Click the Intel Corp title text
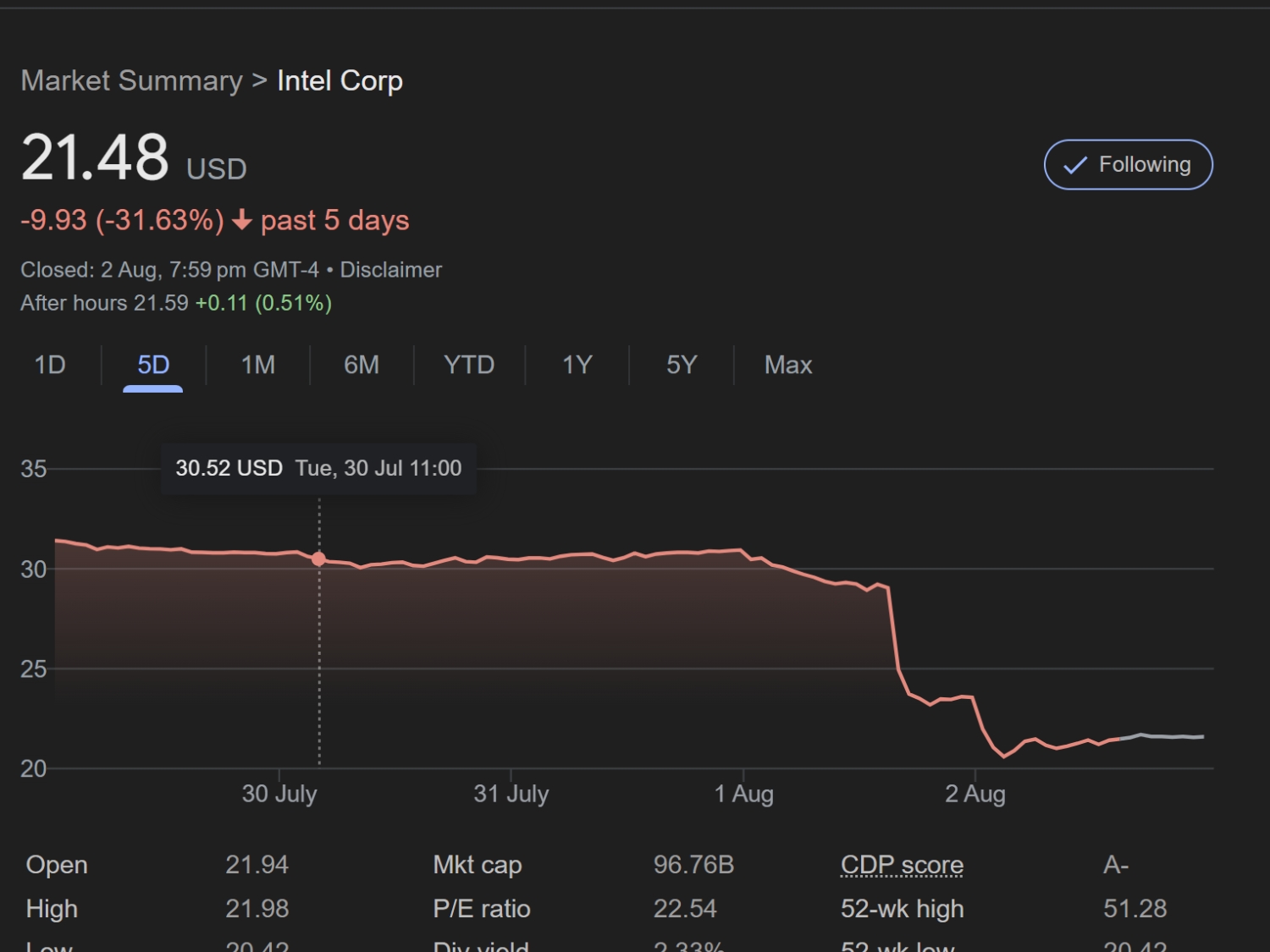Viewport: 1270px width, 952px height. (x=340, y=80)
